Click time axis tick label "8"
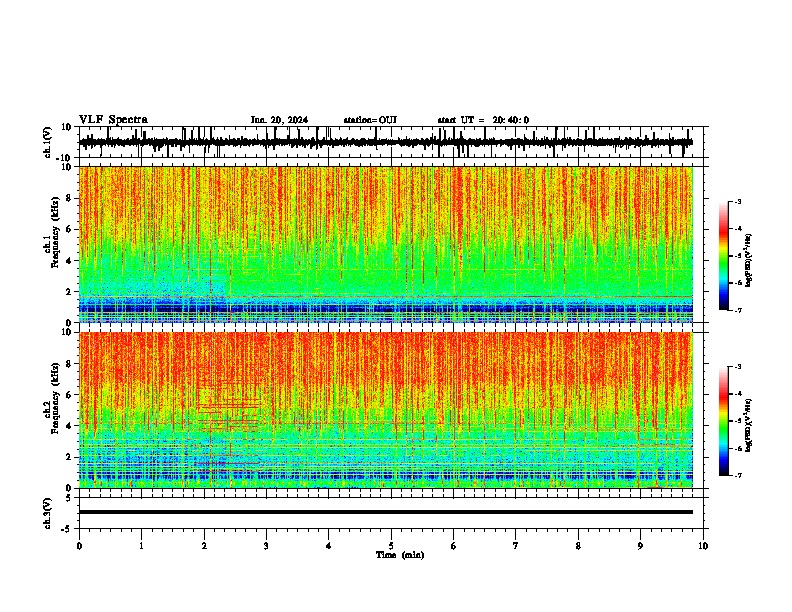This screenshot has height=612, width=792. click(x=578, y=546)
